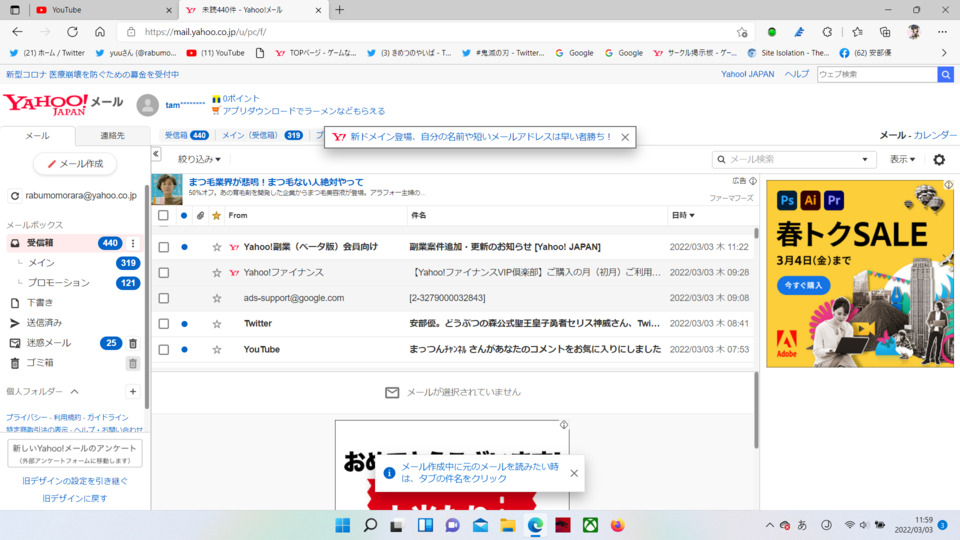Launch Firefox from the taskbar
The width and height of the screenshot is (960, 540).
(618, 525)
